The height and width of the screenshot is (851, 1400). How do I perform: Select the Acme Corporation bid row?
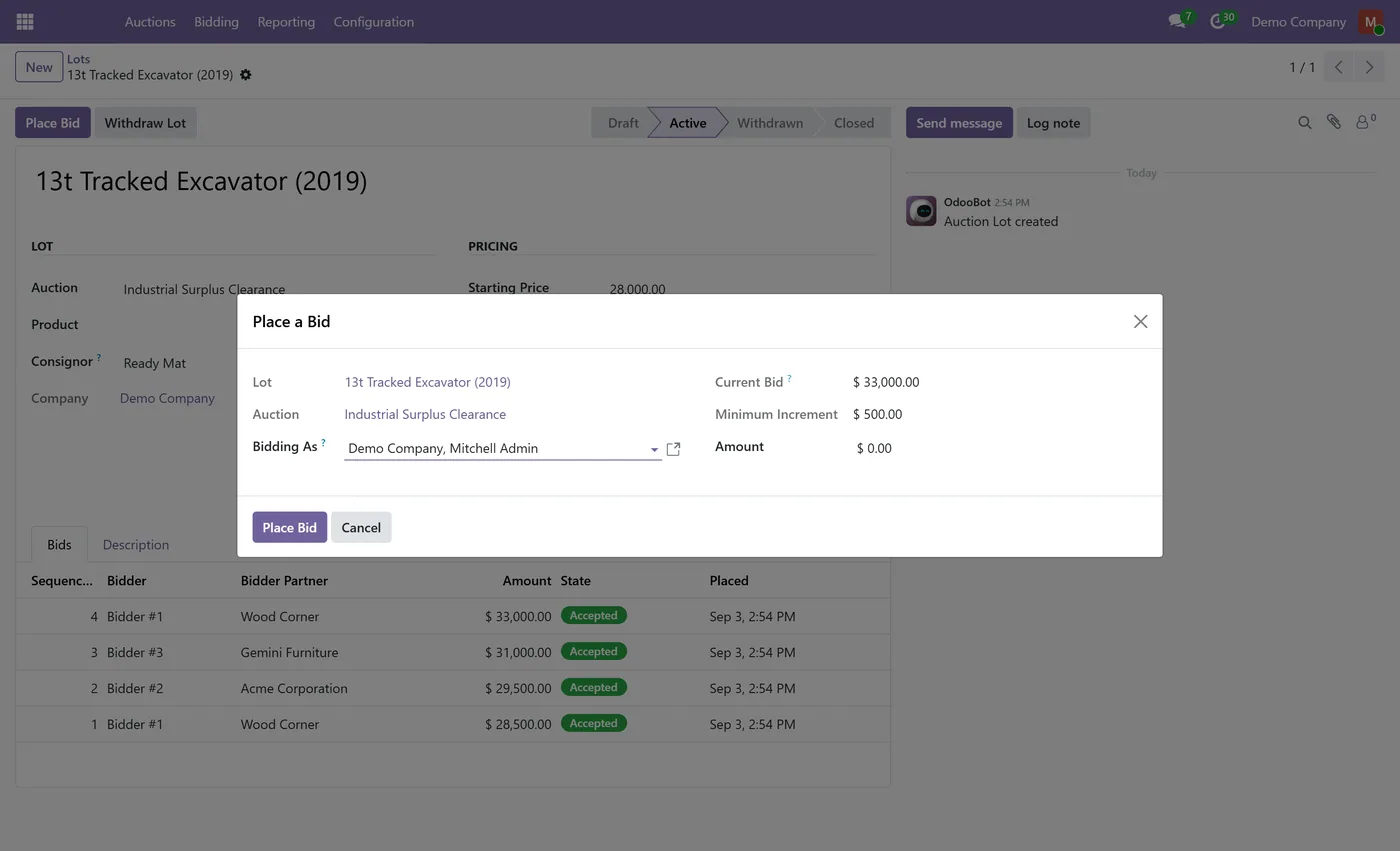click(x=452, y=688)
